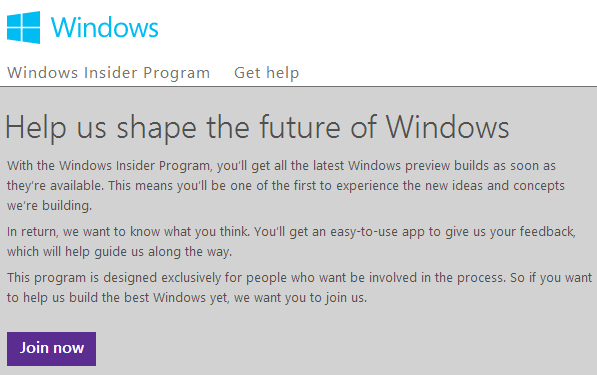Click the phrase 'easy-to-use app'

coord(377,232)
